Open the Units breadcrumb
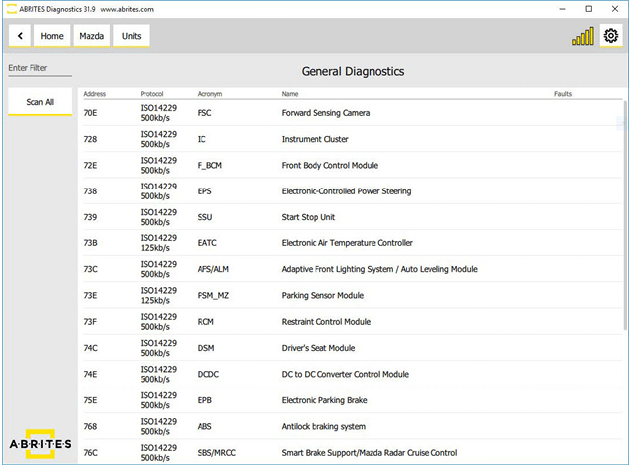The width and height of the screenshot is (631, 465). point(131,36)
